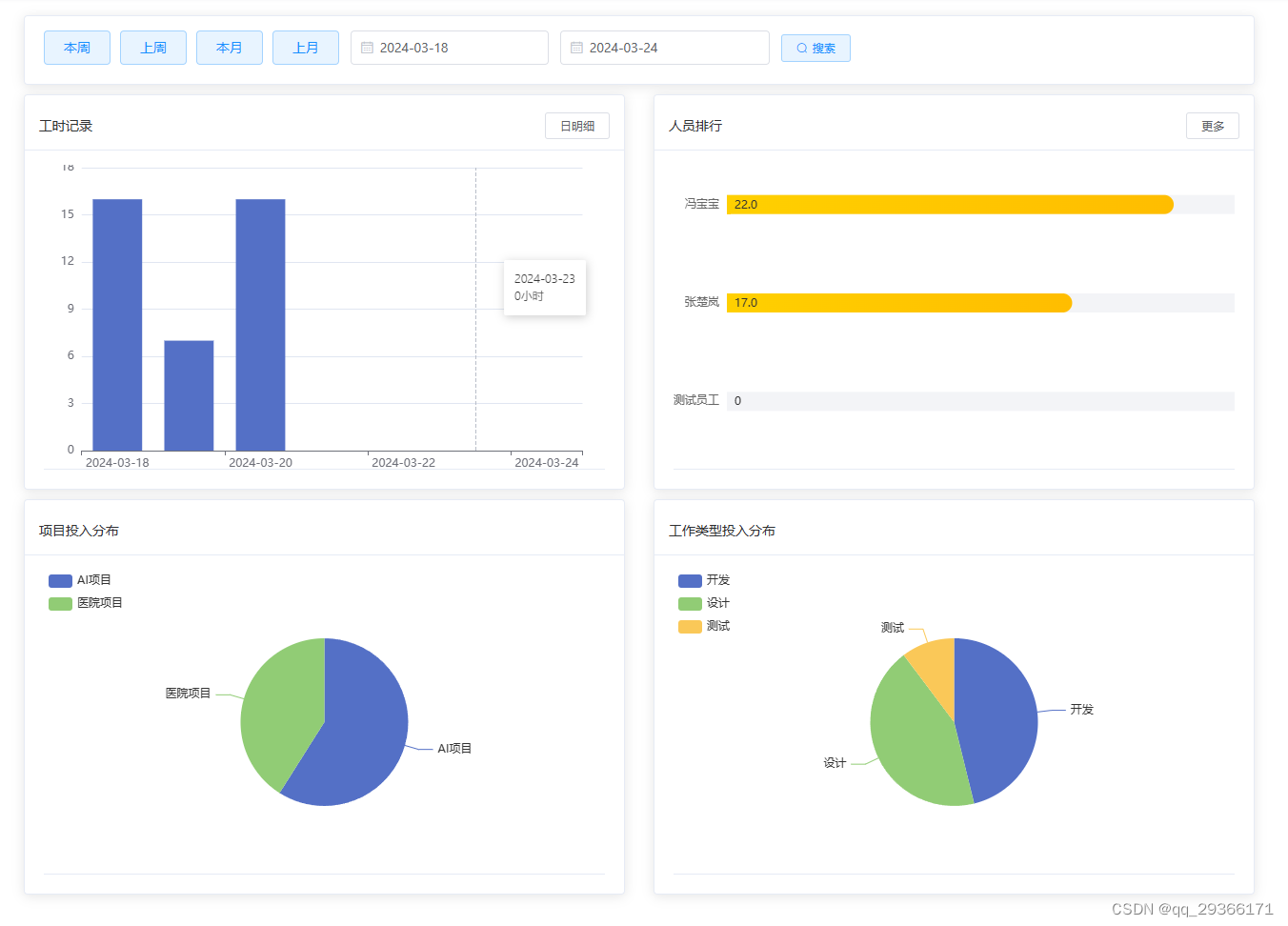Screen dimensions: 1288x926
Task: Click the calendar icon in the 2024-03-24 field
Action: click(576, 48)
